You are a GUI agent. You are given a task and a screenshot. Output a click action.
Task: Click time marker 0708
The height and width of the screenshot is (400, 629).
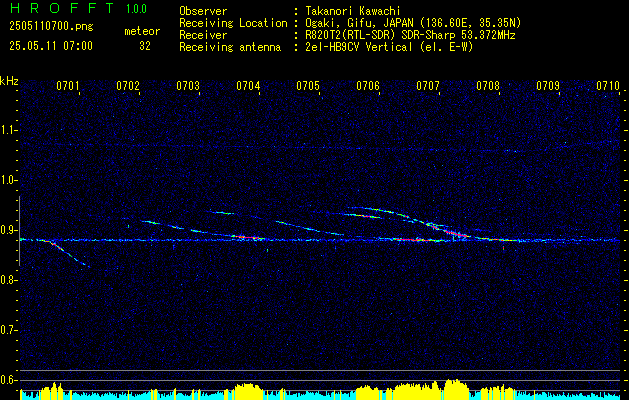[488, 85]
